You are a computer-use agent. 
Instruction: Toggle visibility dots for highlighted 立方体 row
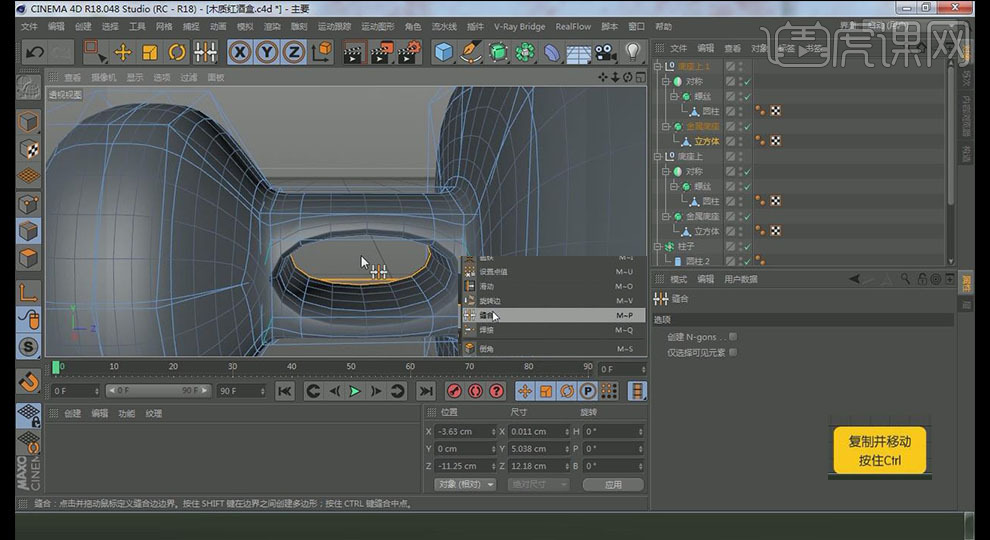pos(741,141)
